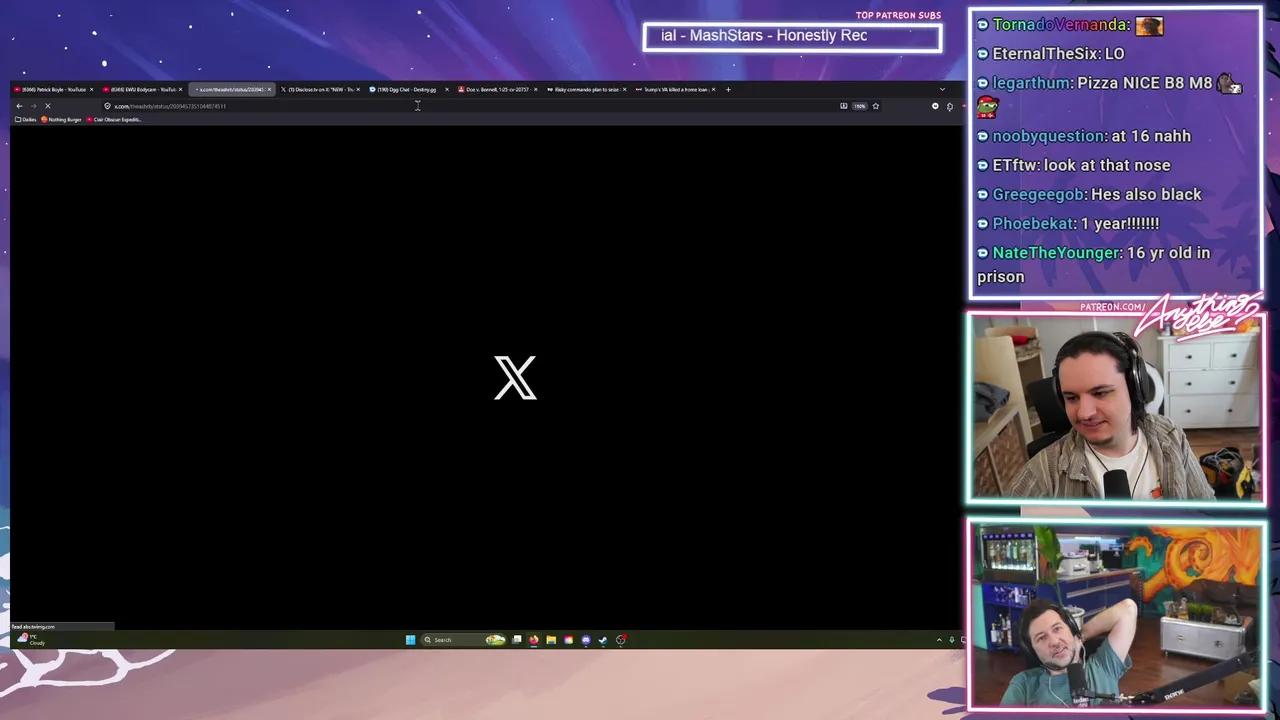This screenshot has height=720, width=1280.
Task: Bookmark this page with the star
Action: 876,106
